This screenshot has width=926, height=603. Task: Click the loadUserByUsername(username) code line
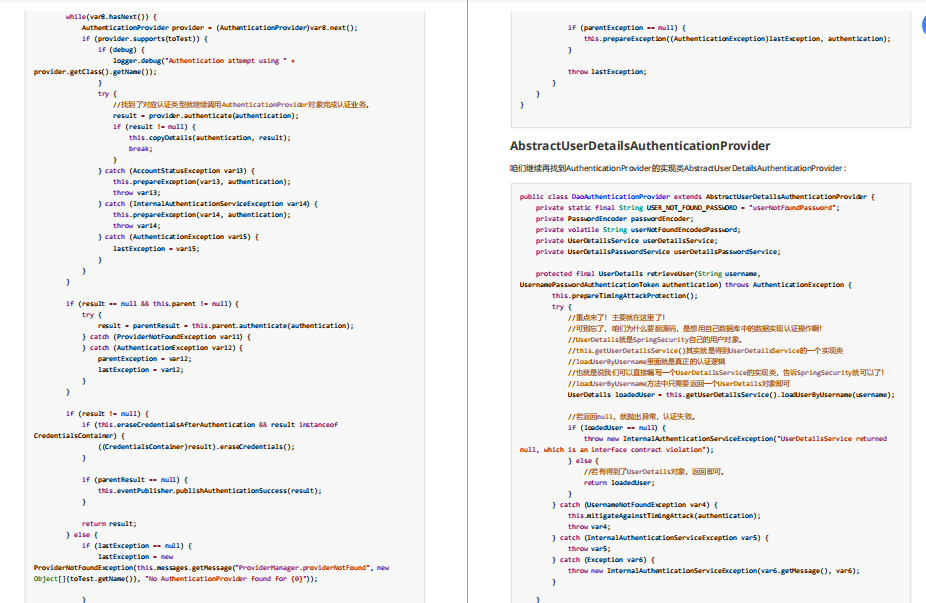pyautogui.click(x=731, y=395)
